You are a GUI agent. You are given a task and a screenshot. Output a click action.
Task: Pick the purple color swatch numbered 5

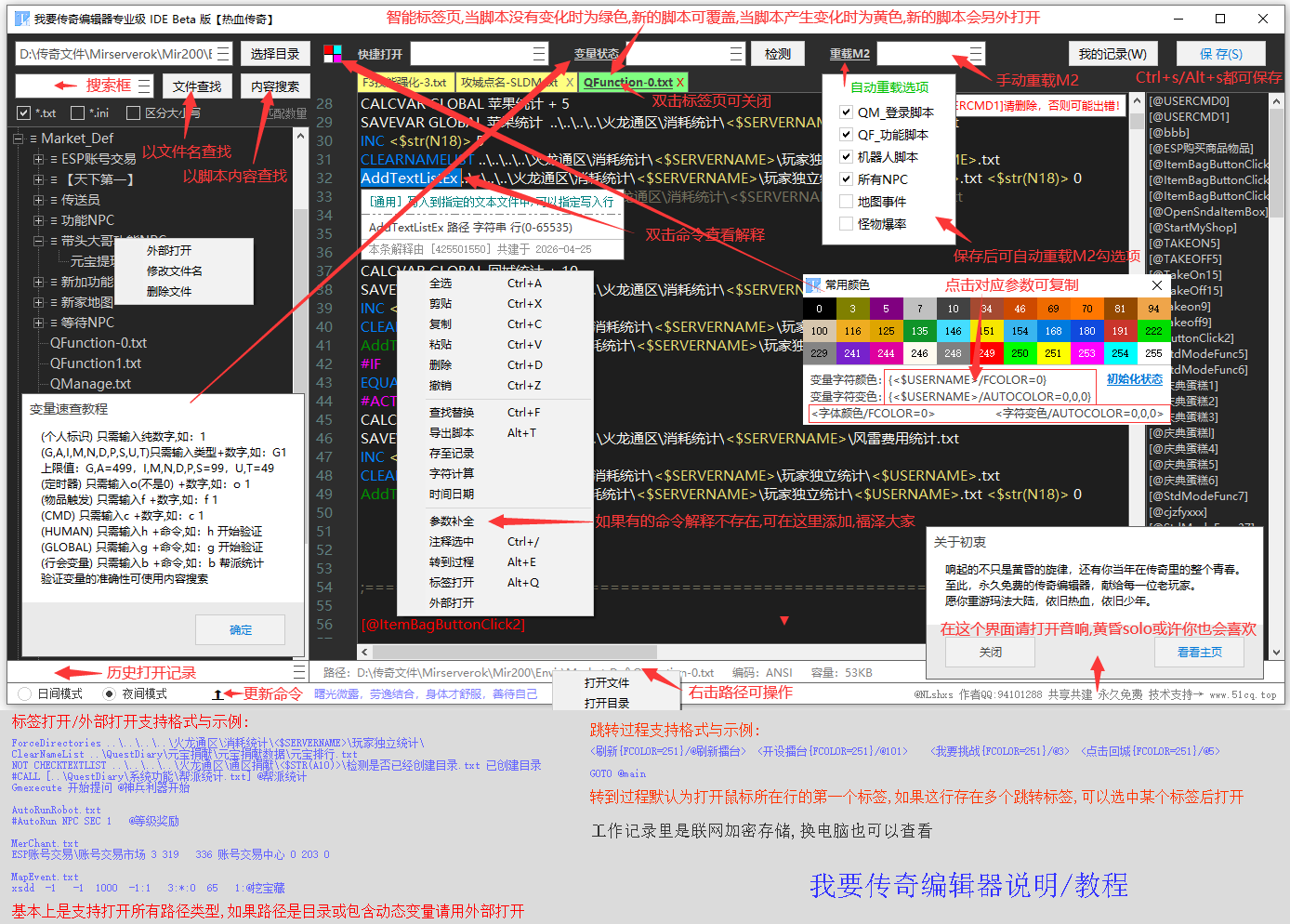pyautogui.click(x=886, y=309)
